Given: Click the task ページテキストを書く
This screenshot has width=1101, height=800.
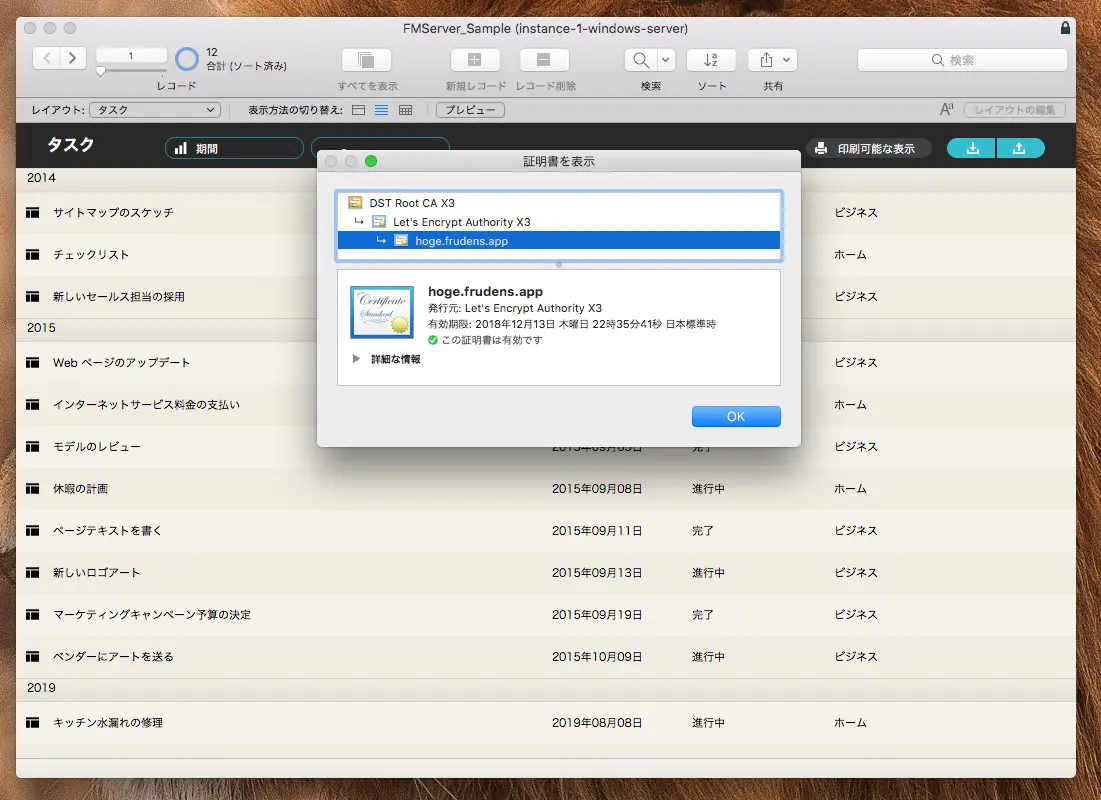Looking at the screenshot, I should [107, 531].
